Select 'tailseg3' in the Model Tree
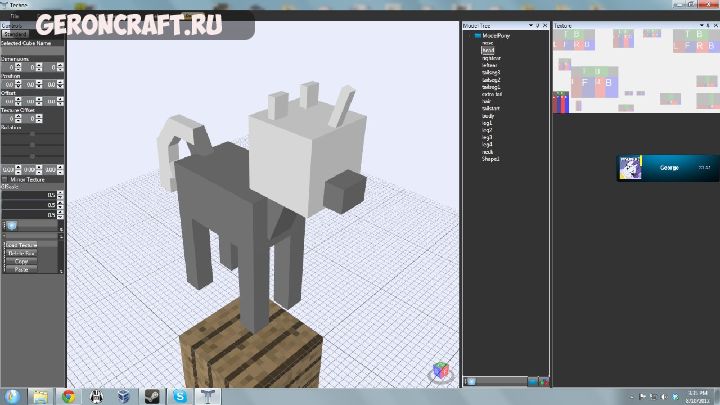720x405 pixels. coord(491,72)
